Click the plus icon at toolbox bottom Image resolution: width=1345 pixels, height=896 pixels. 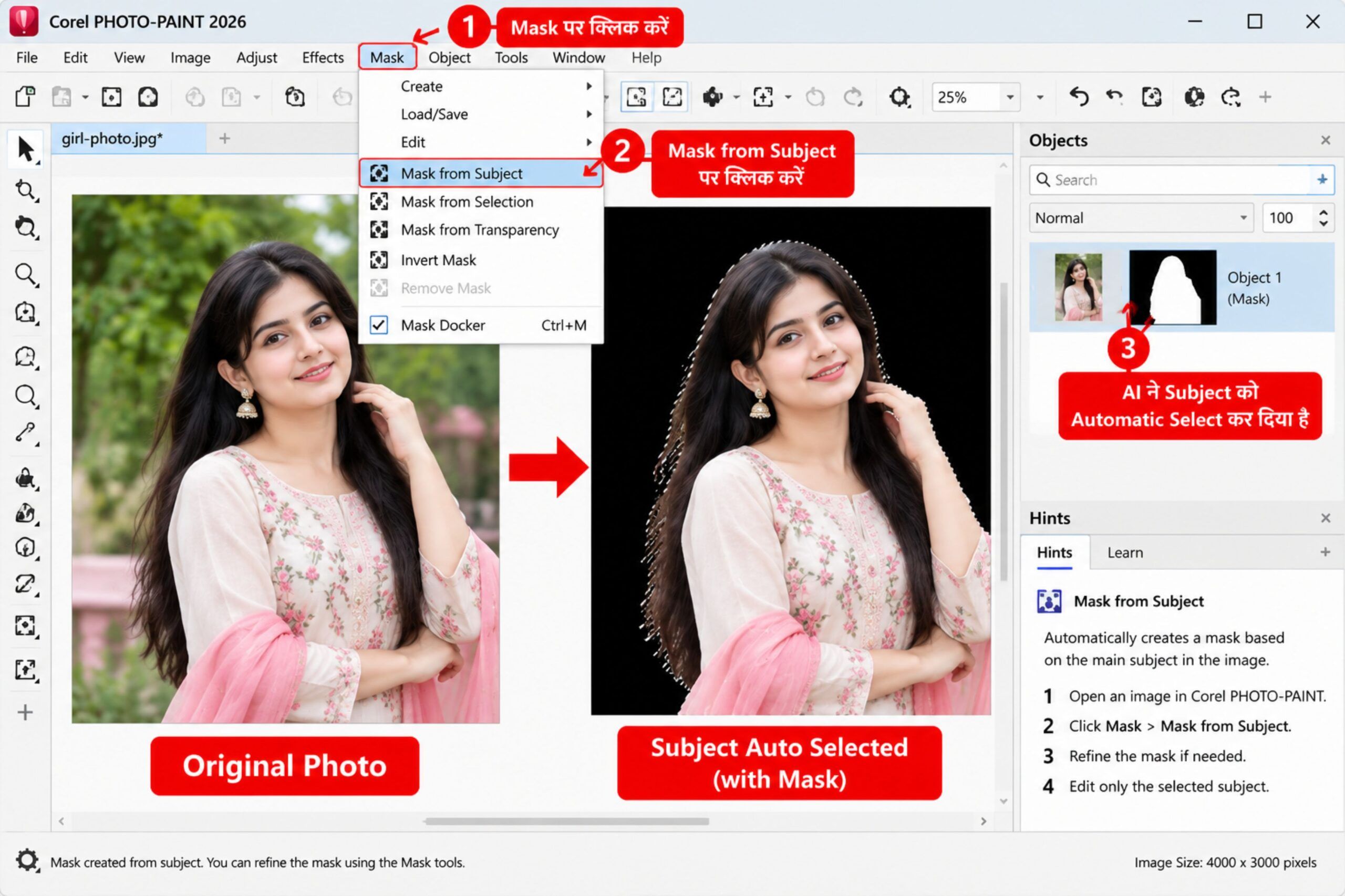tap(25, 712)
